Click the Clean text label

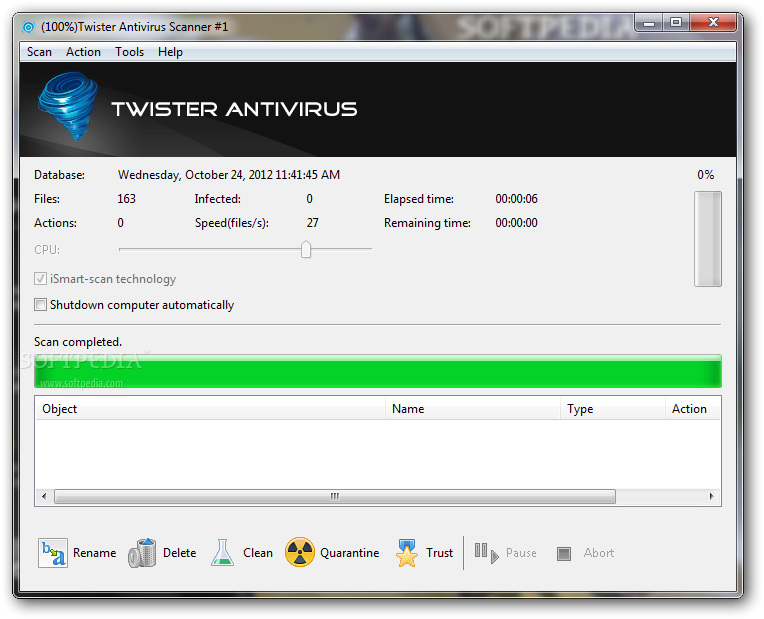[x=258, y=553]
